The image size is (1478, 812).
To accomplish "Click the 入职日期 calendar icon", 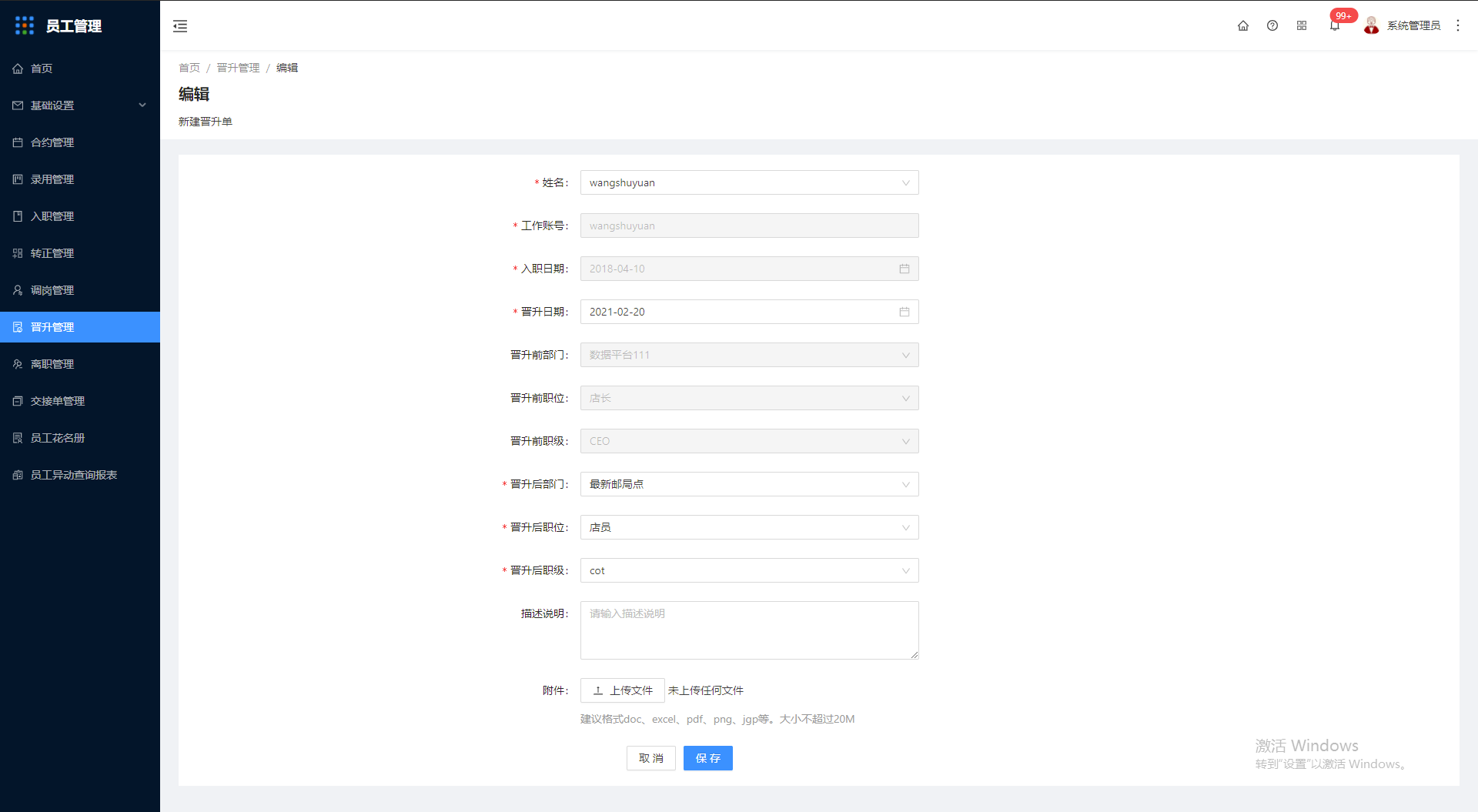I will coord(905,269).
